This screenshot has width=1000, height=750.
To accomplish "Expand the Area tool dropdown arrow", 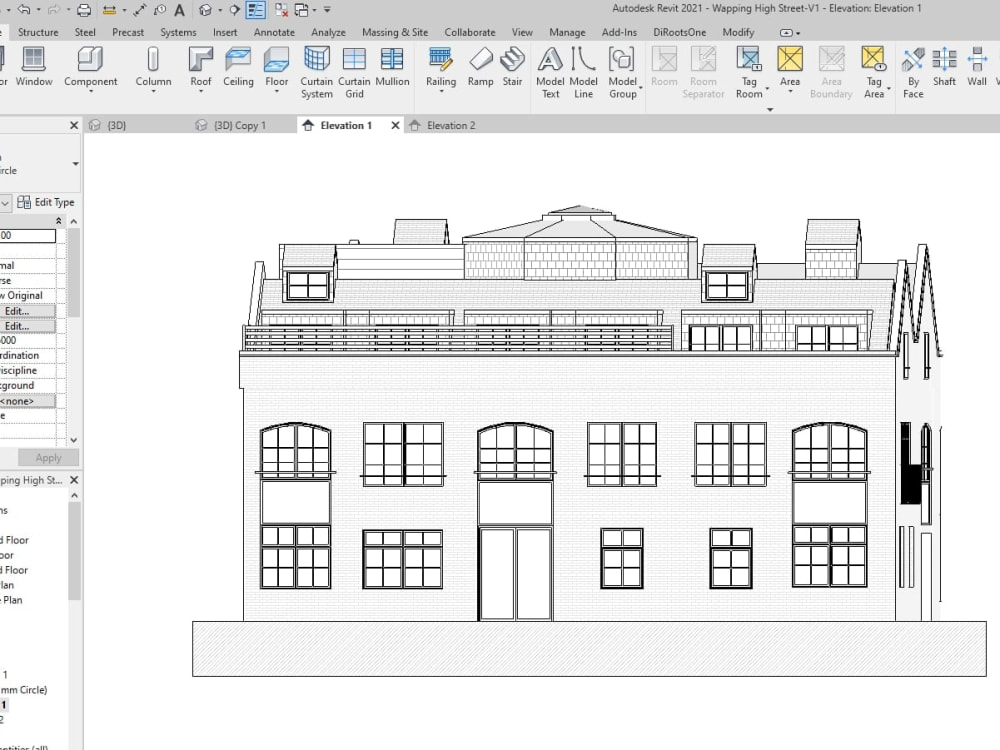I will click(790, 92).
